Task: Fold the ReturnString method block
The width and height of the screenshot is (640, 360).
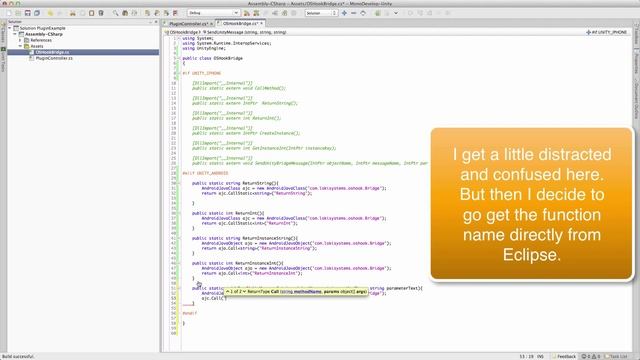Action: tap(179, 184)
